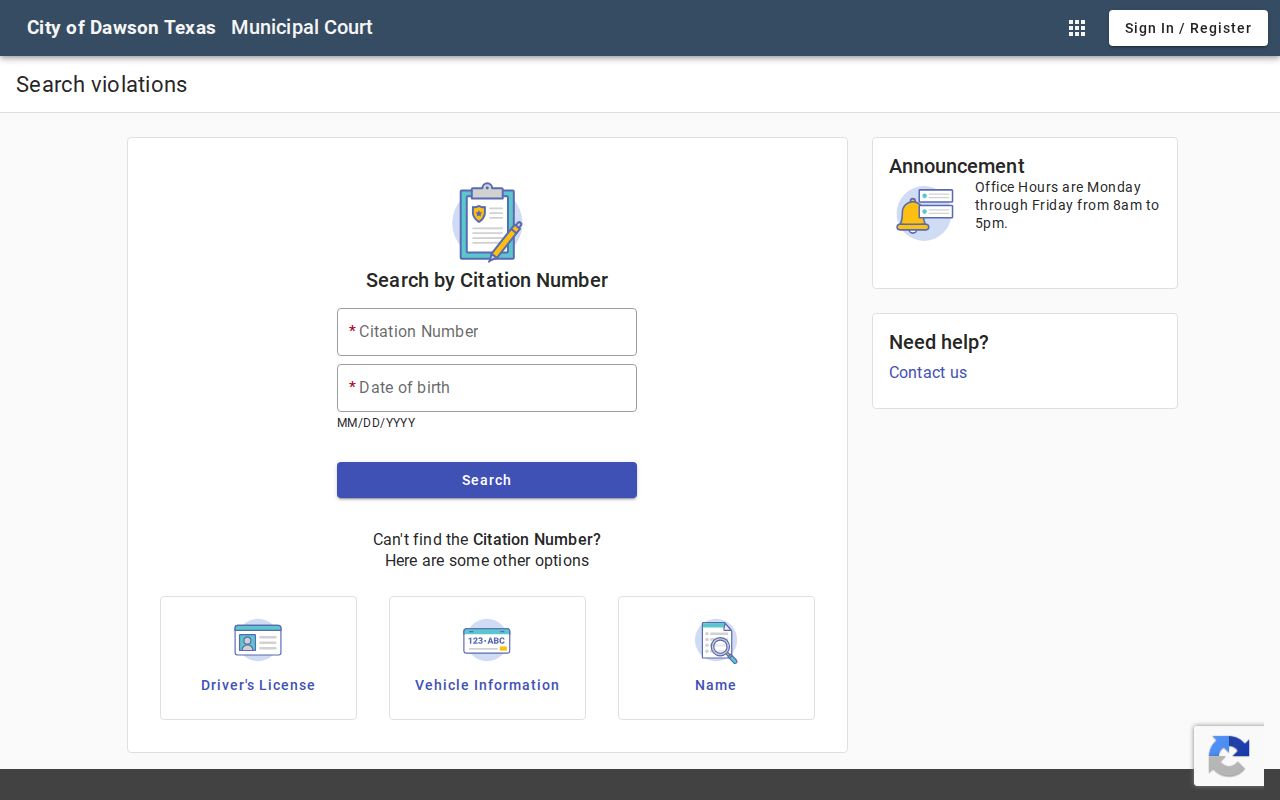Click the Search violations heading

pos(102,85)
